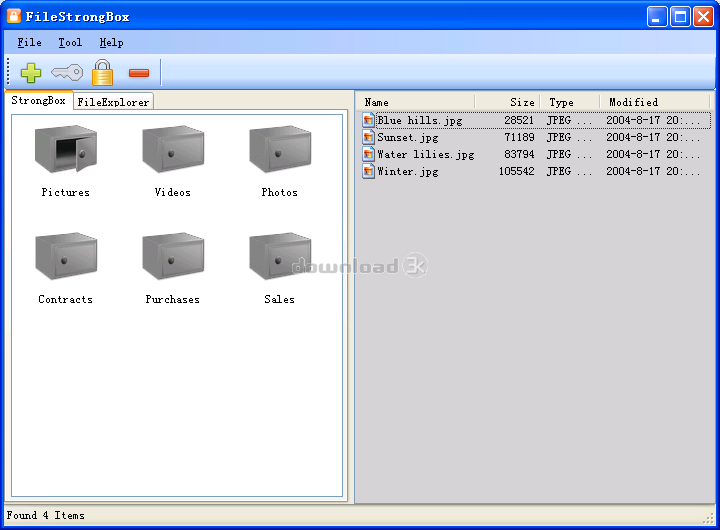This screenshot has width=720, height=530.
Task: Select the Water lilies.jpg file
Action: point(425,154)
